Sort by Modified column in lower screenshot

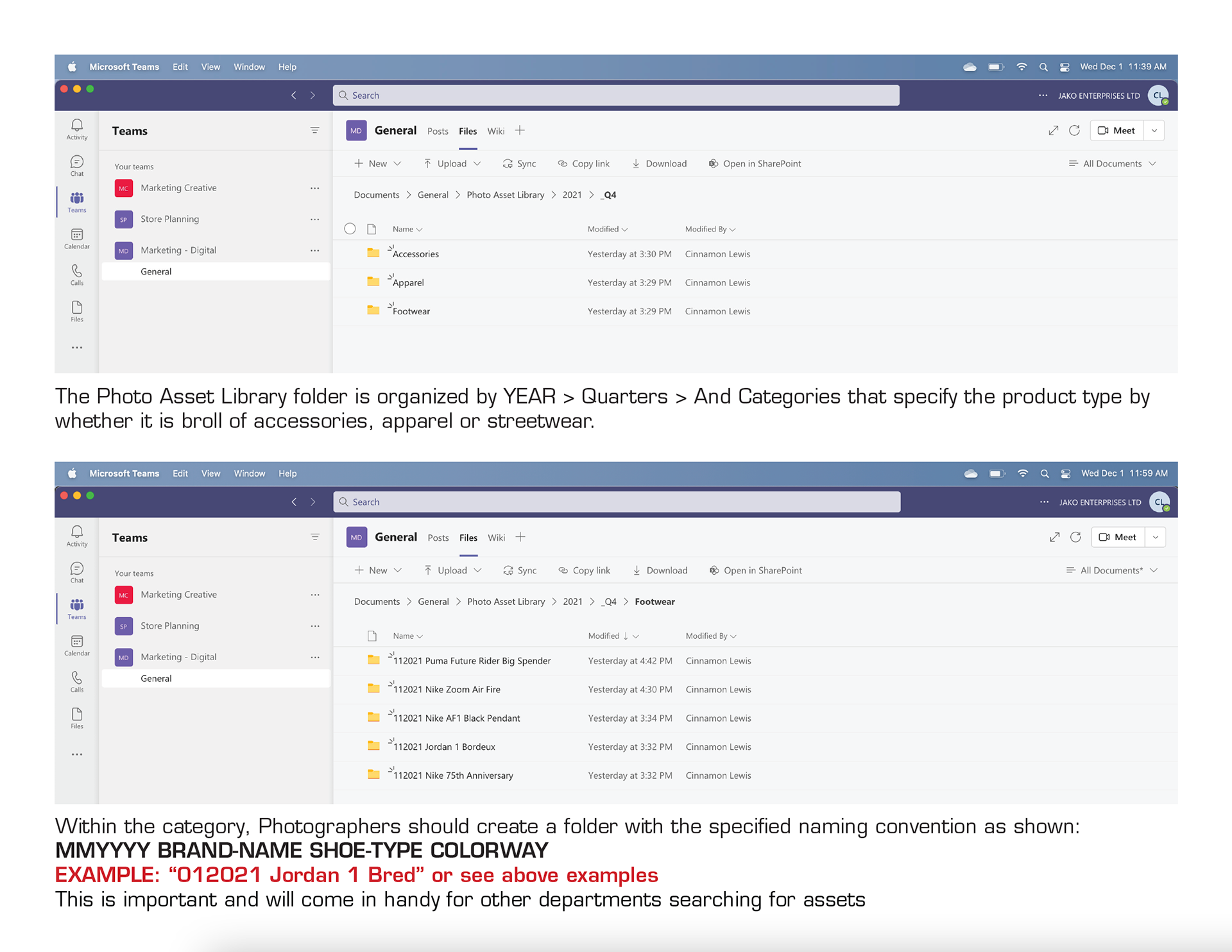coord(613,636)
